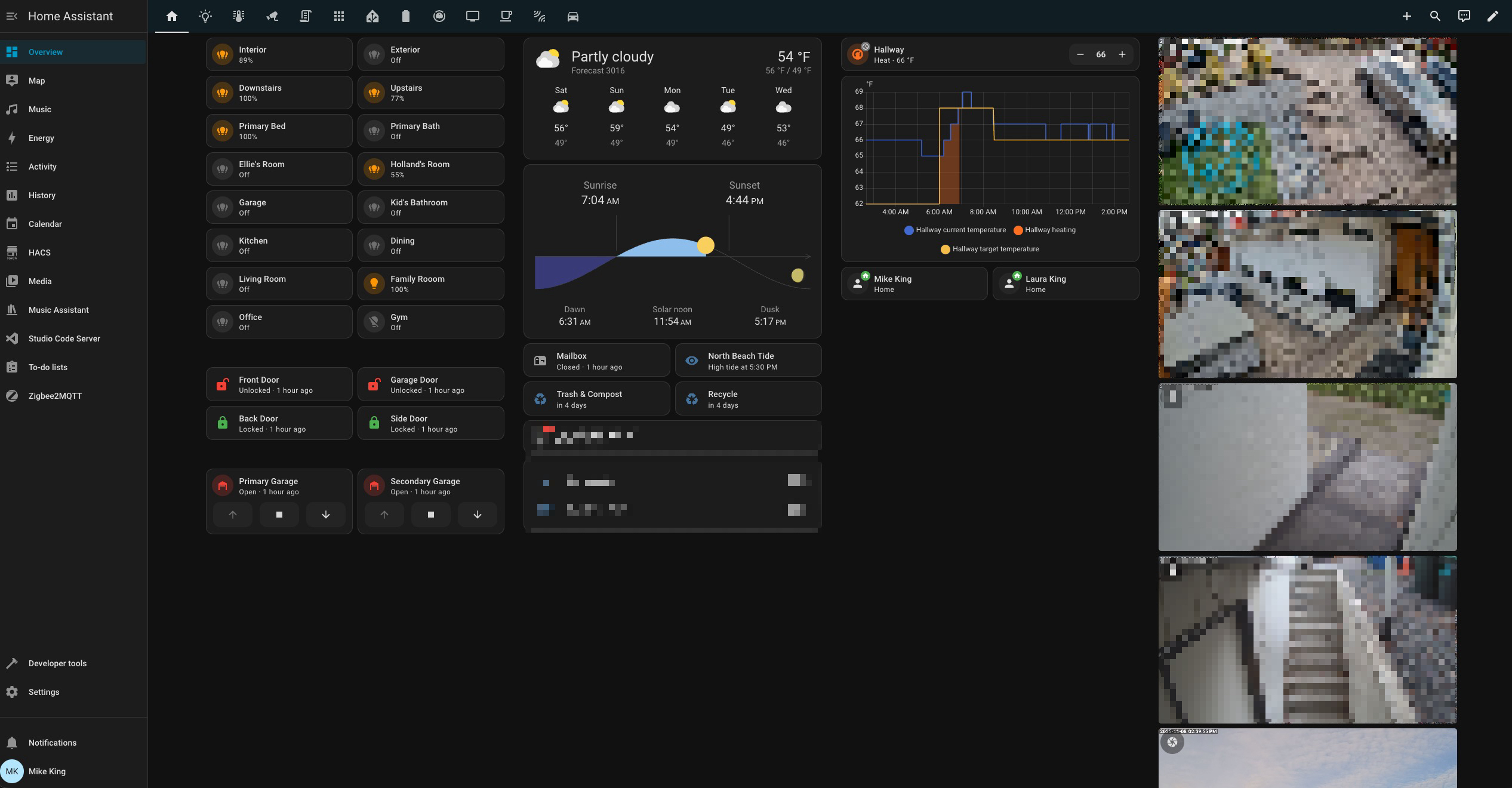1512x788 pixels.
Task: Open the security camera view tab
Action: pos(272,16)
